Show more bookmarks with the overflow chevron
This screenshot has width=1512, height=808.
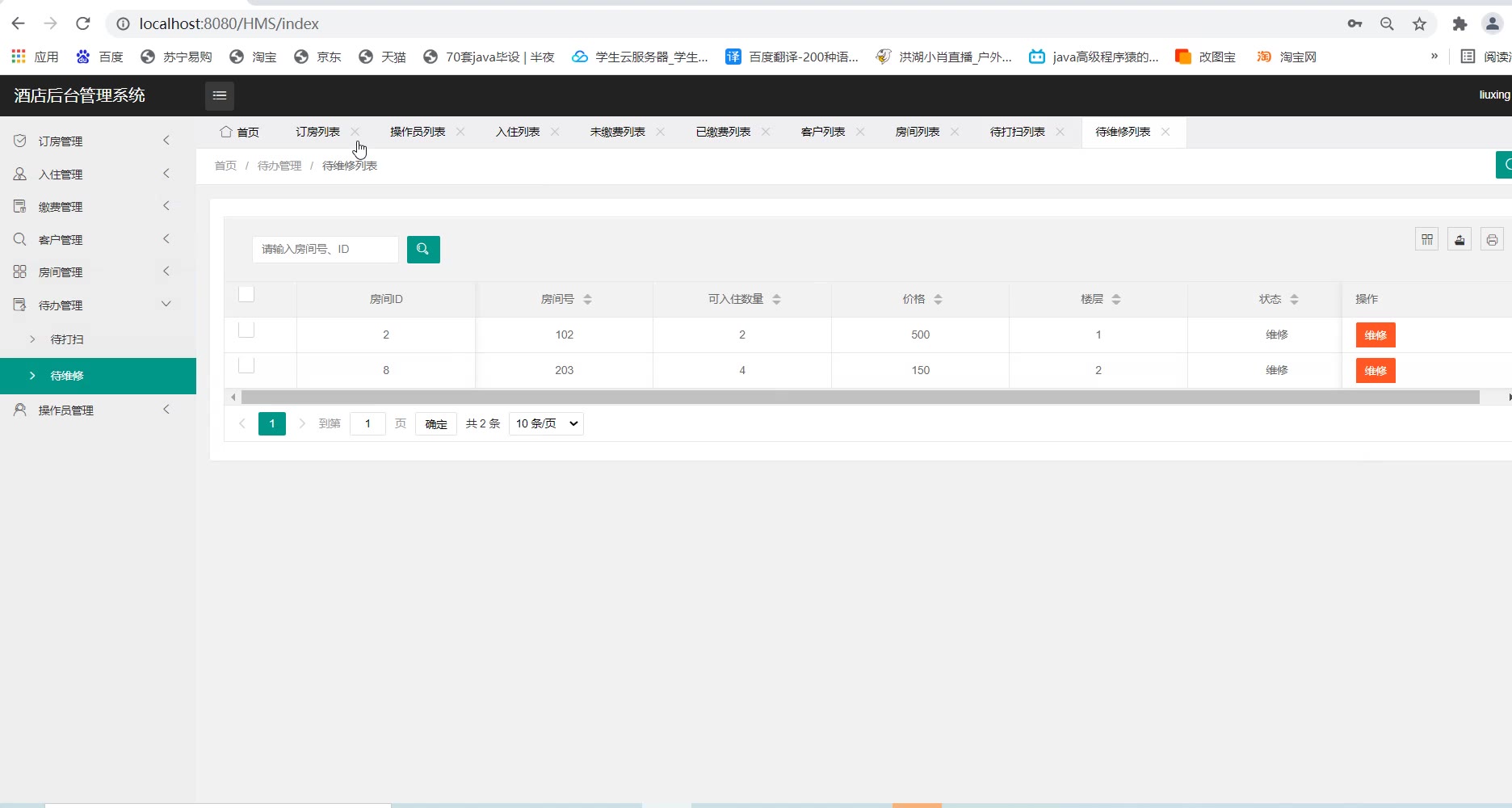click(x=1434, y=56)
